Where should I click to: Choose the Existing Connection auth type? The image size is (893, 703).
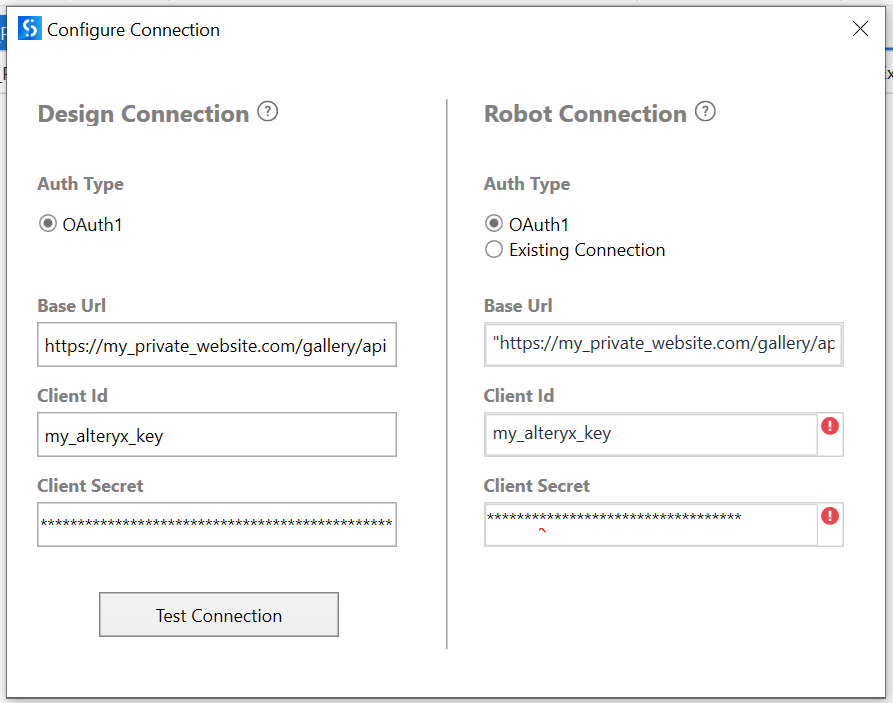493,250
